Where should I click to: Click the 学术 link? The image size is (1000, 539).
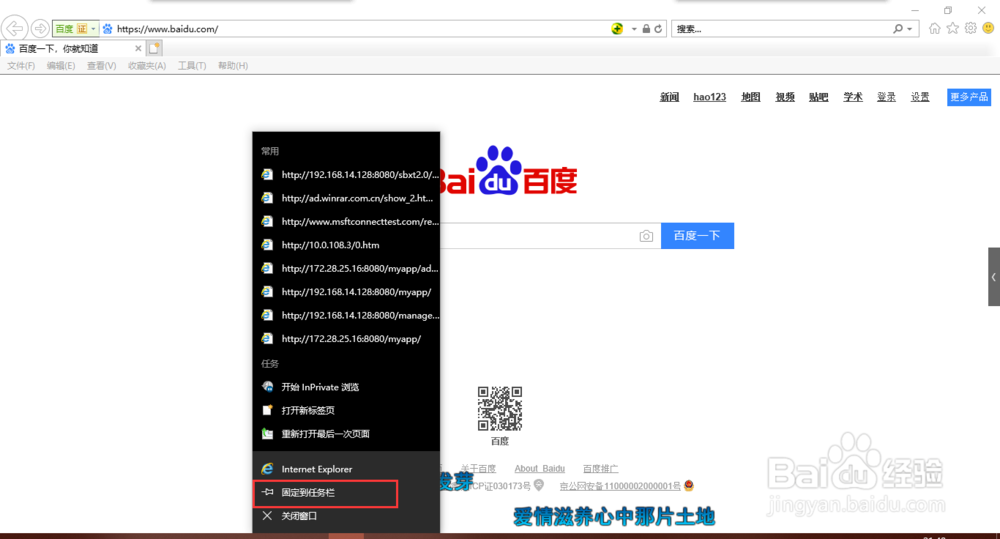tap(853, 97)
